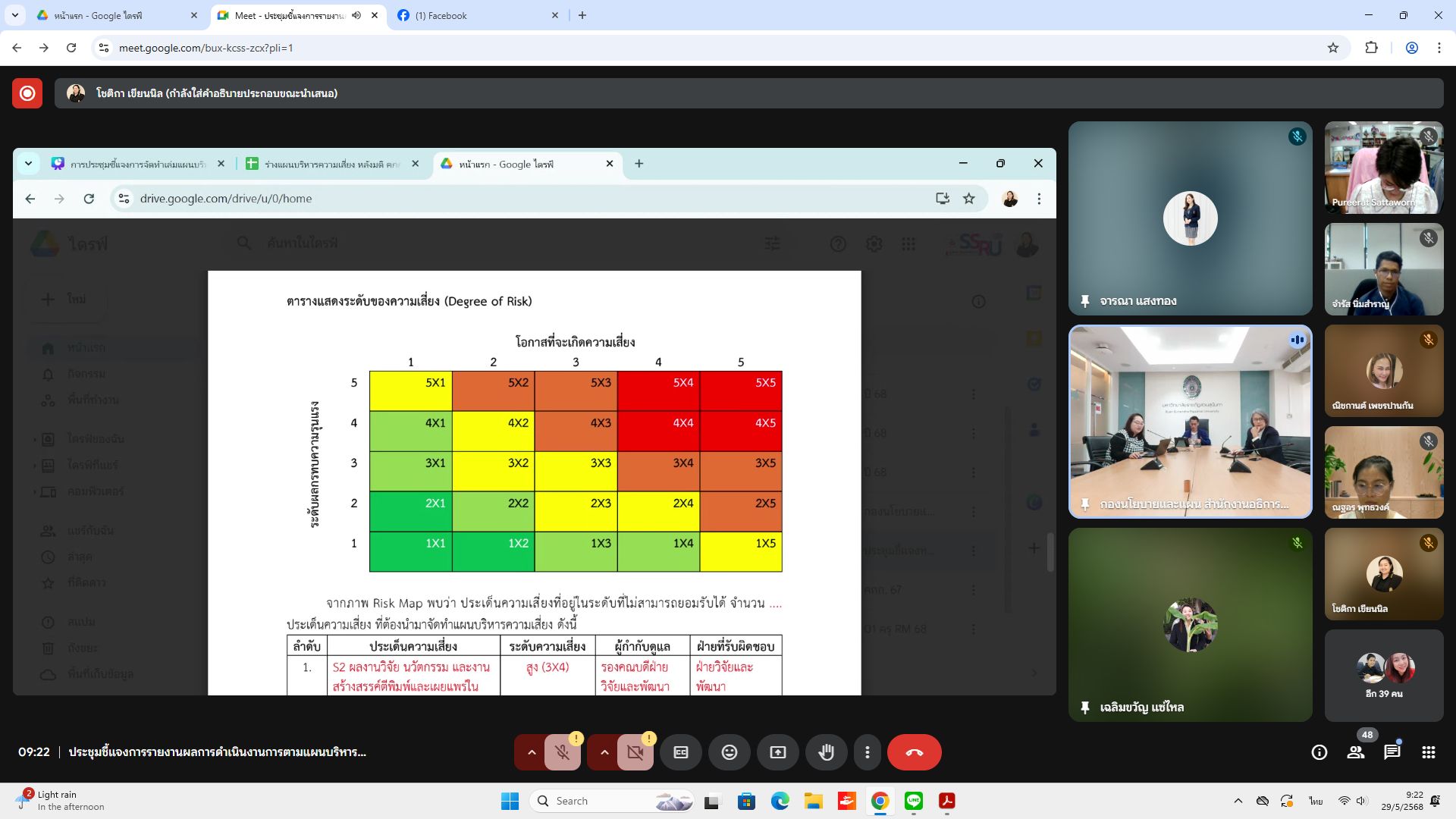Click the raise hand icon
The height and width of the screenshot is (819, 1456).
pos(826,752)
